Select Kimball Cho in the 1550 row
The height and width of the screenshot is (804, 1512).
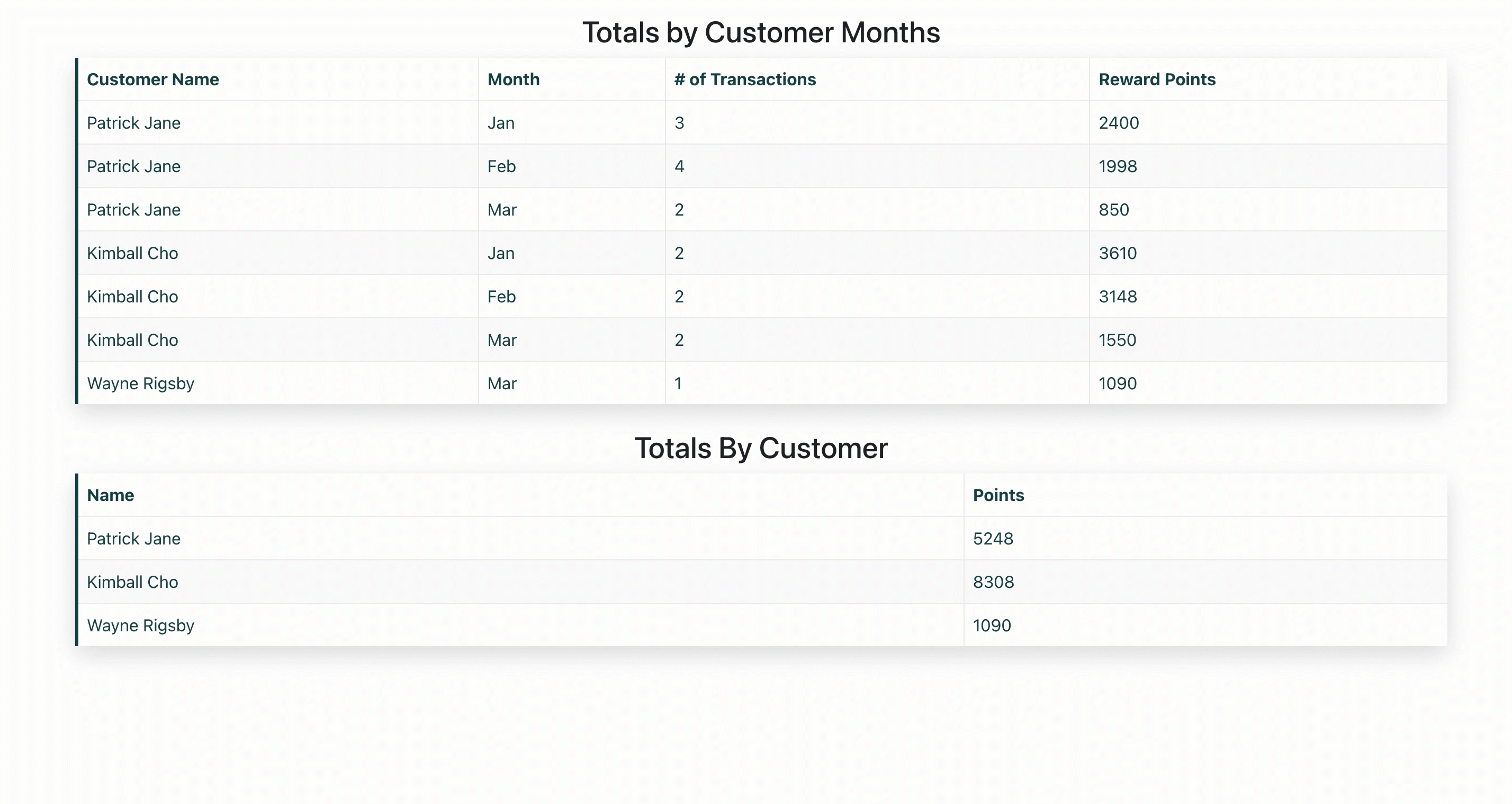(x=133, y=340)
